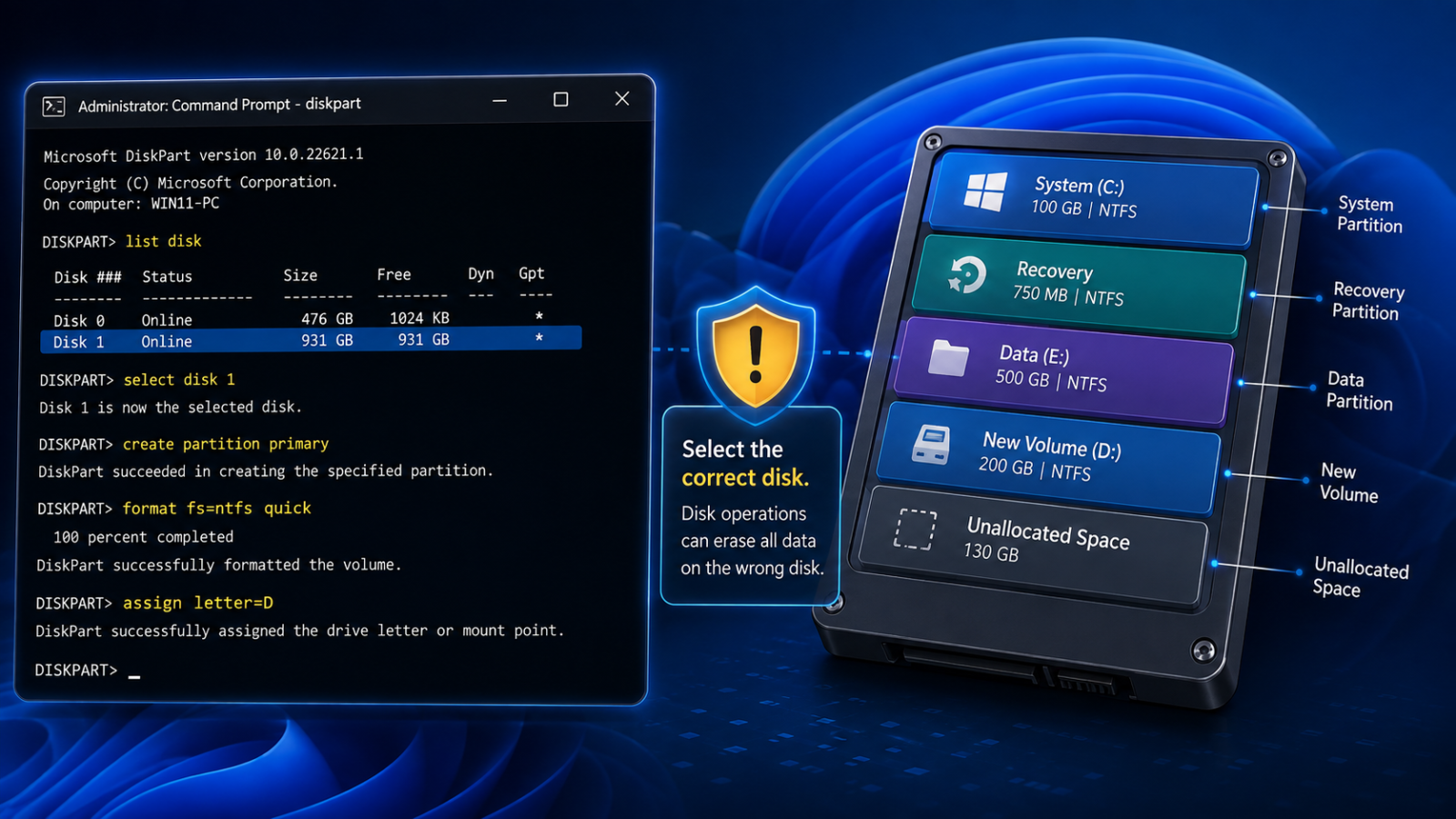The height and width of the screenshot is (819, 1456).
Task: Click the 'select disk 1' command
Action: pos(179,379)
